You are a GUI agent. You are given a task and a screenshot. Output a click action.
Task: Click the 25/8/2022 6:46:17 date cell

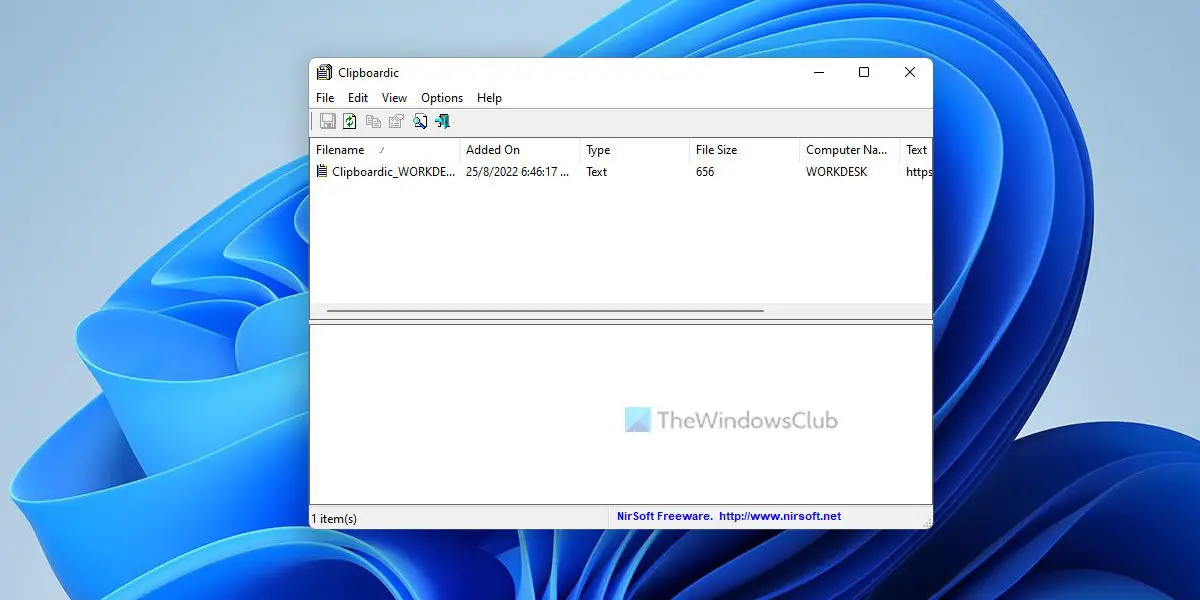[518, 172]
